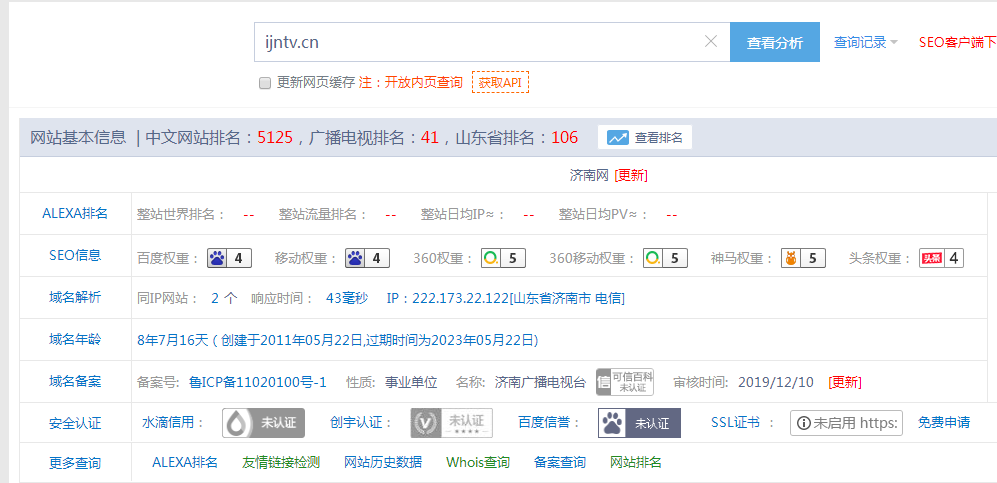
Task: Click the domain age 8年7月16天 link
Action: tap(172, 341)
